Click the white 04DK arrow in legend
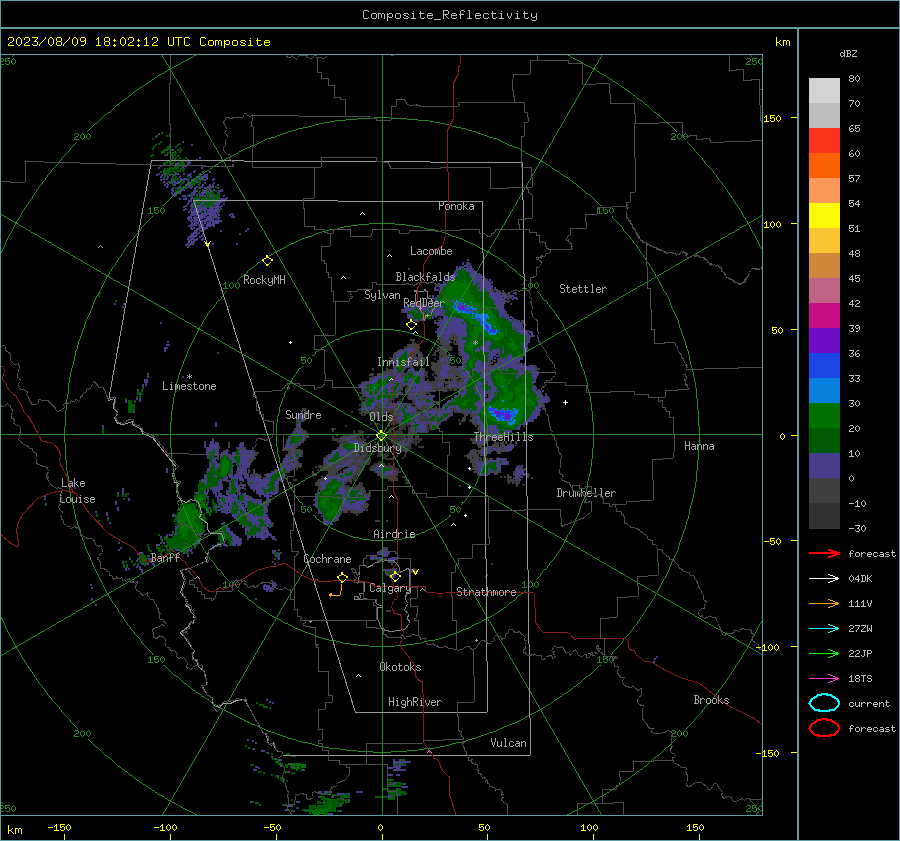 824,578
